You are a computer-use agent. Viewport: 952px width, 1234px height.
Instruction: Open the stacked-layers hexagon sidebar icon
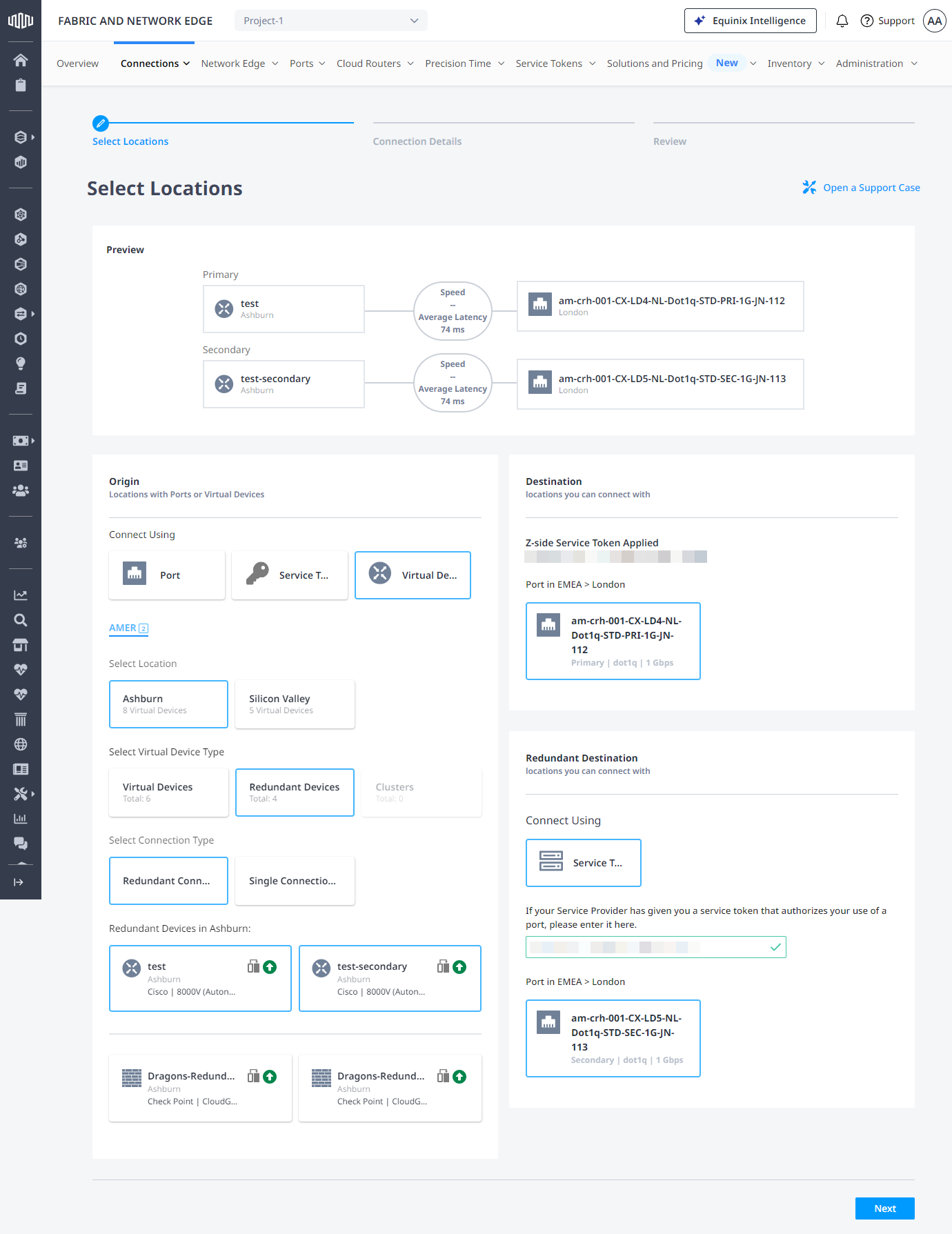click(x=21, y=137)
